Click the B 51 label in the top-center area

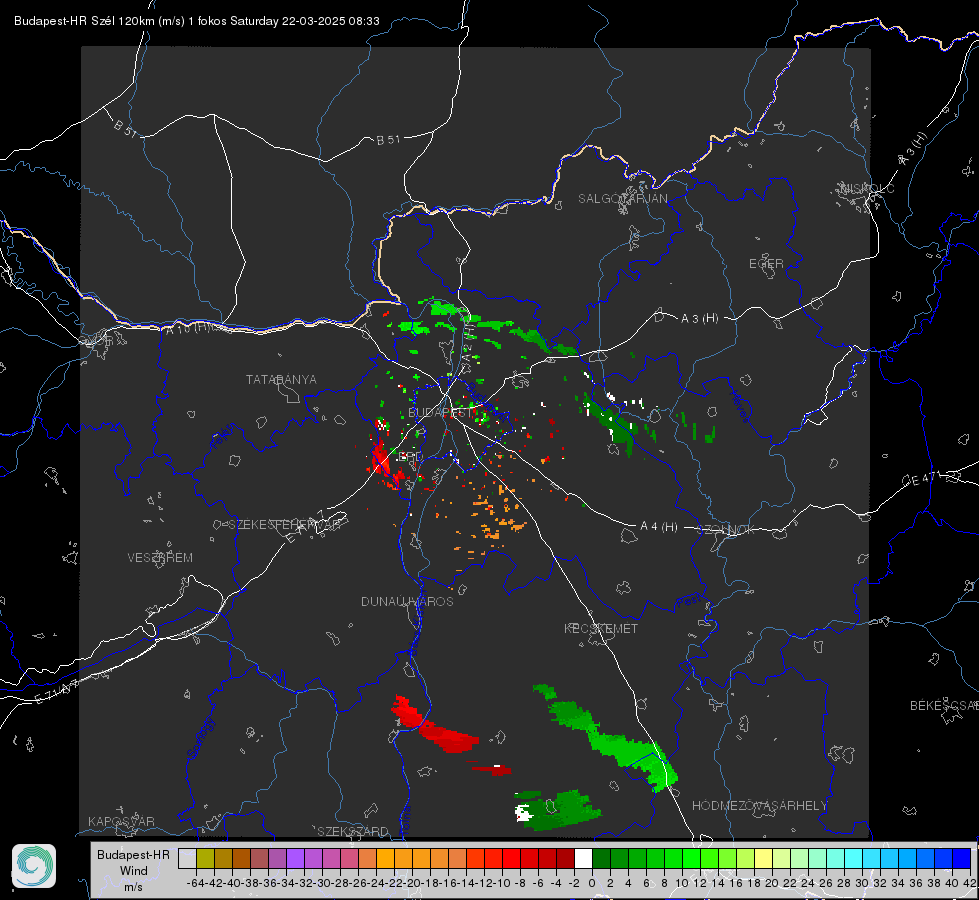[388, 140]
